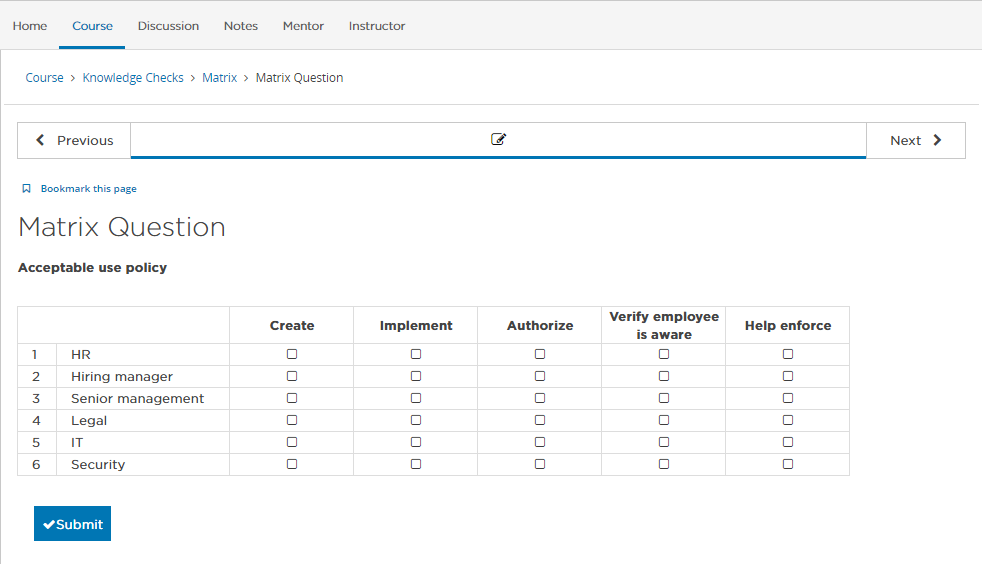Open the Notes tab

[x=241, y=26]
